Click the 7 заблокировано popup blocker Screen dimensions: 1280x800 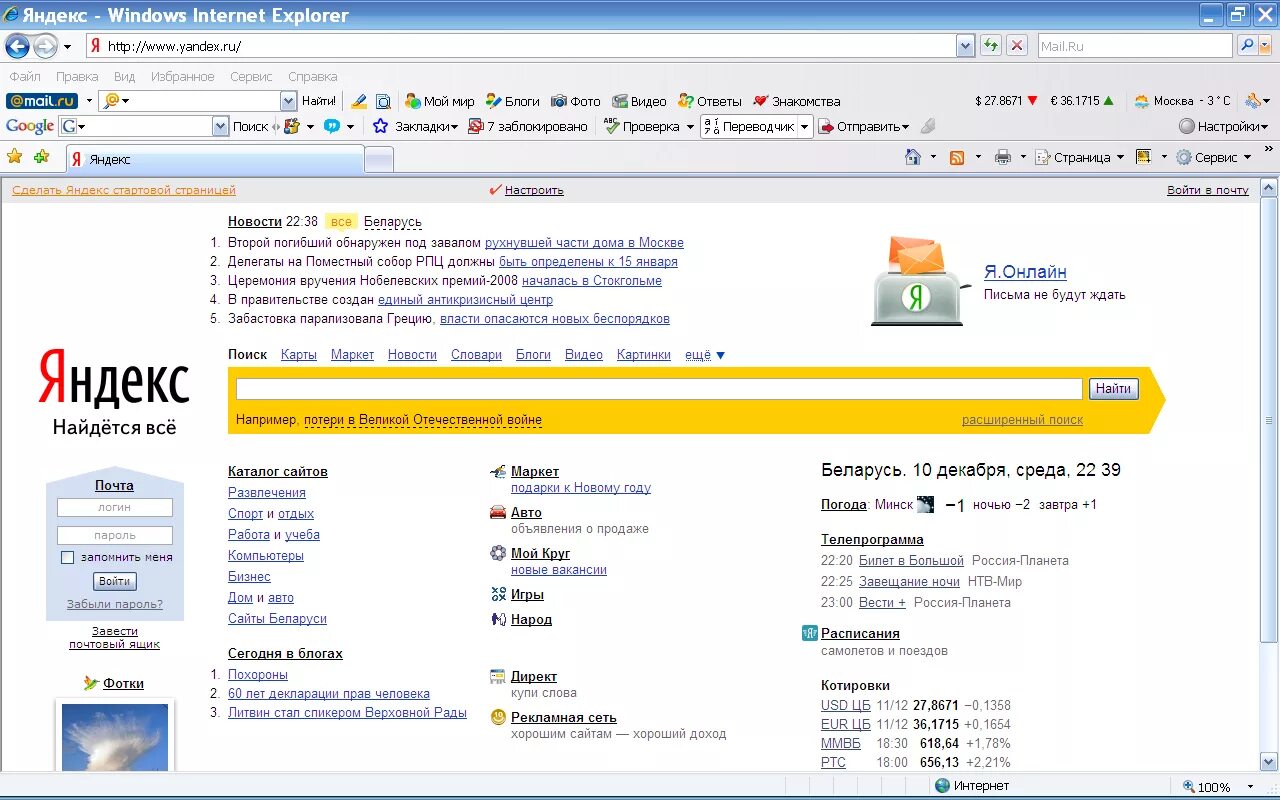[x=528, y=126]
